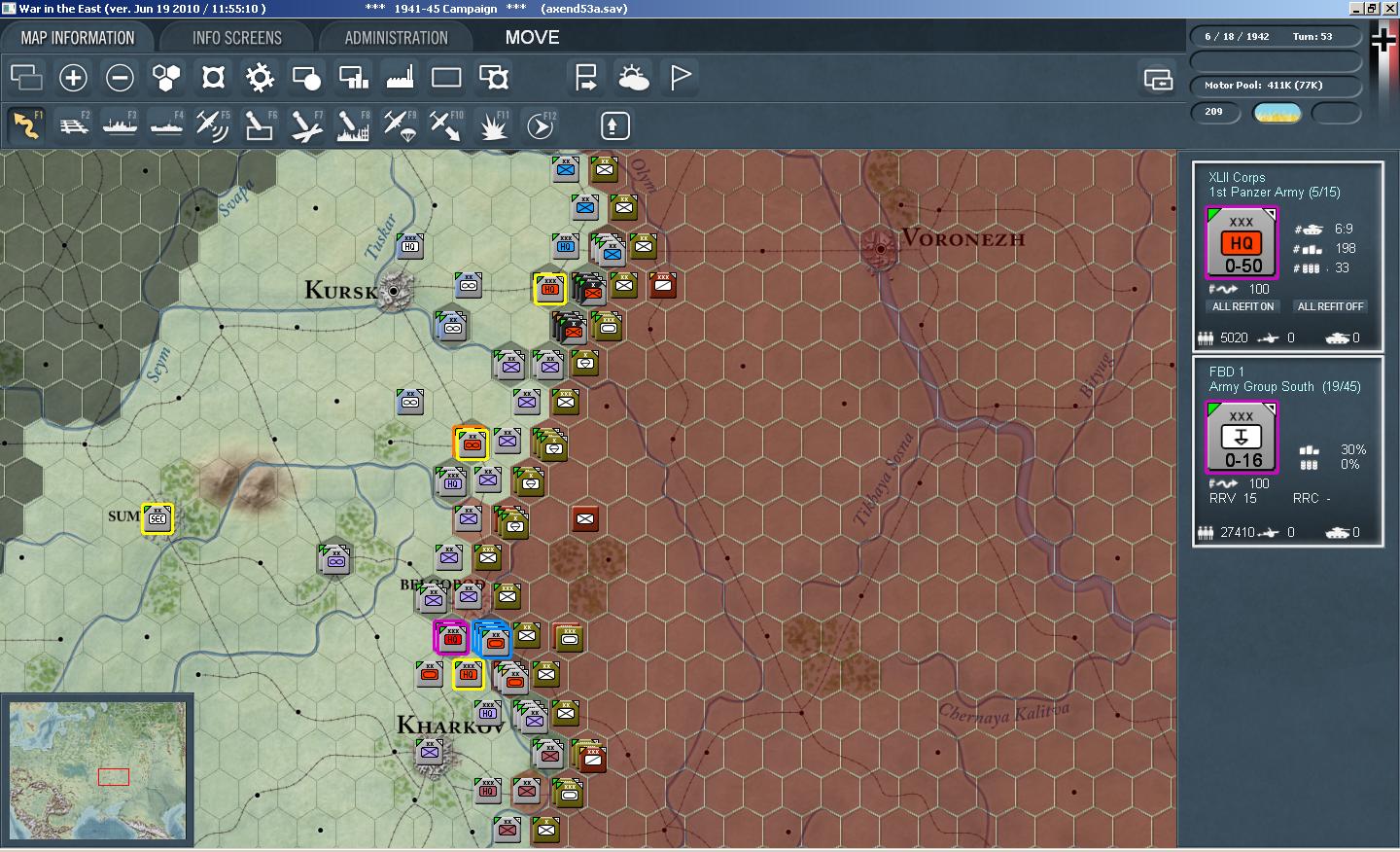Viewport: 1400px width, 852px height.
Task: Select the F4 amphibious ship mode
Action: (166, 125)
